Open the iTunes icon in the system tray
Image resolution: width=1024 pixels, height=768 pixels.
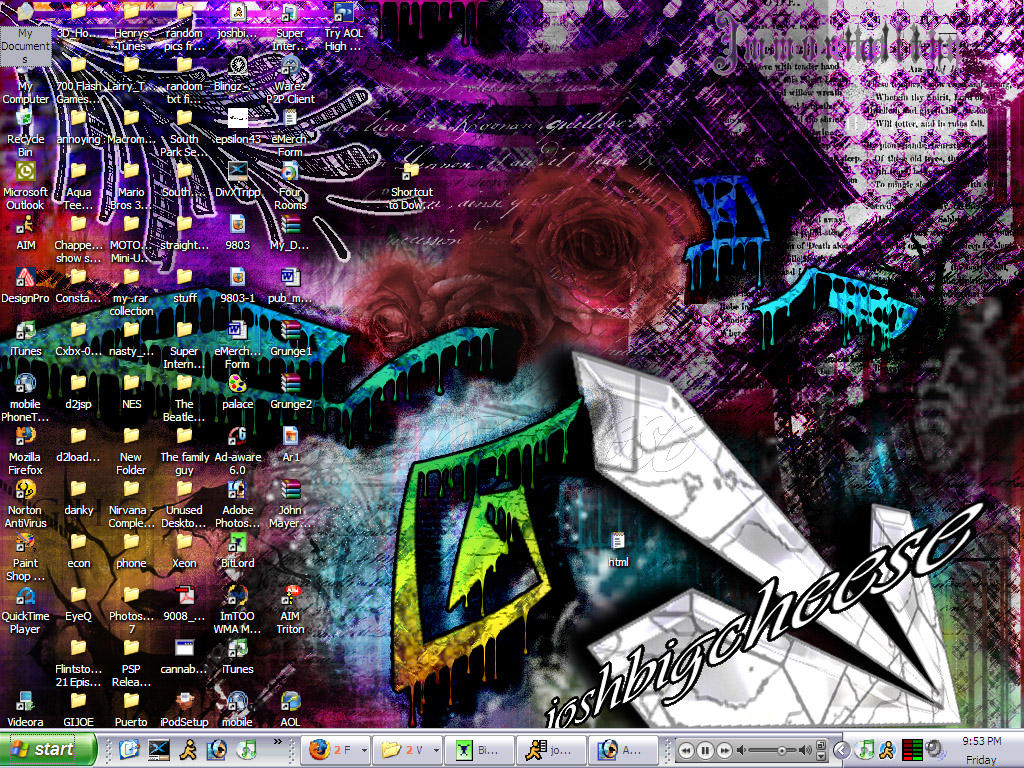[865, 749]
